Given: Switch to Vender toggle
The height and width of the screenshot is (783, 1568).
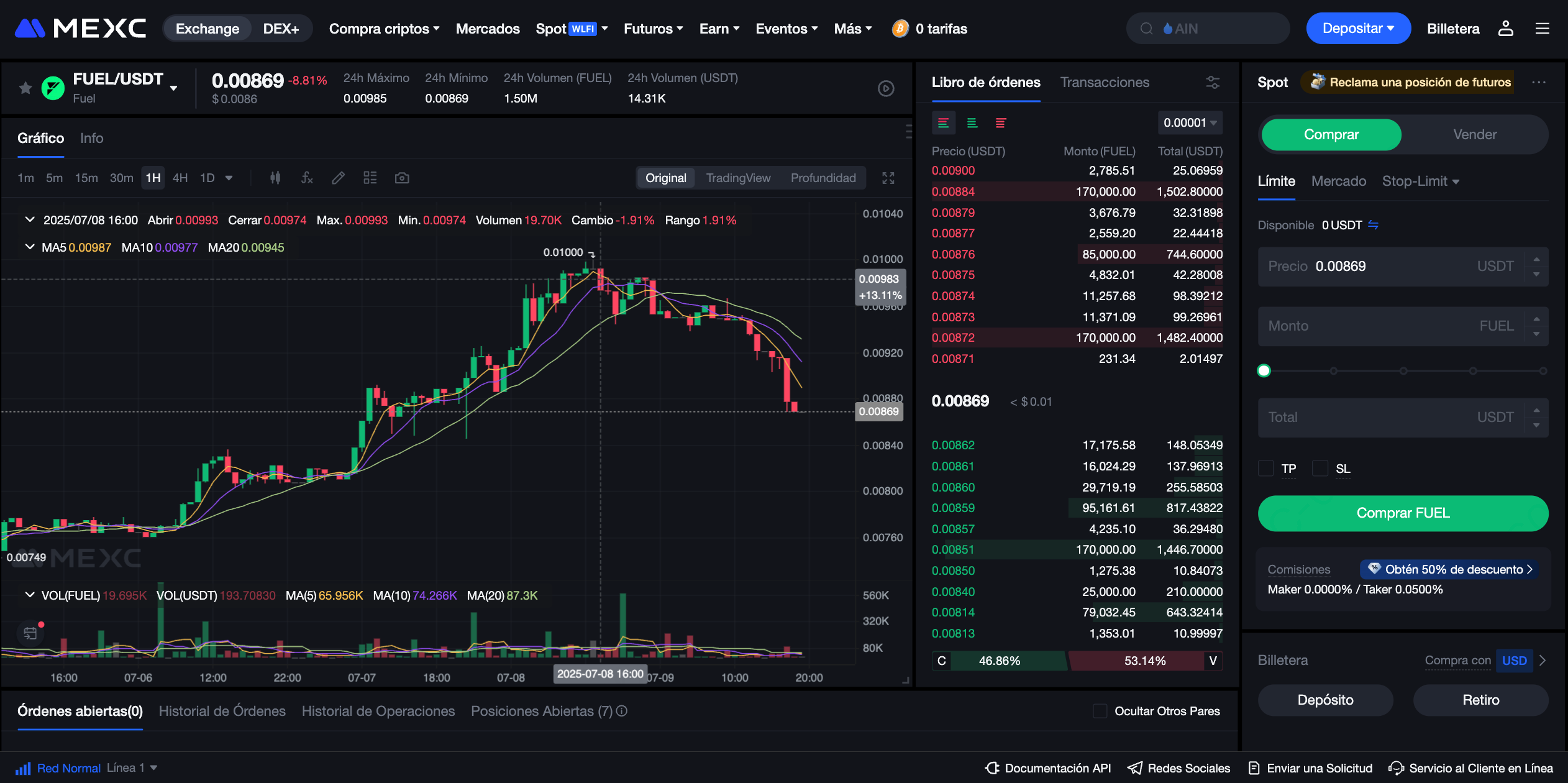Looking at the screenshot, I should click(1475, 135).
